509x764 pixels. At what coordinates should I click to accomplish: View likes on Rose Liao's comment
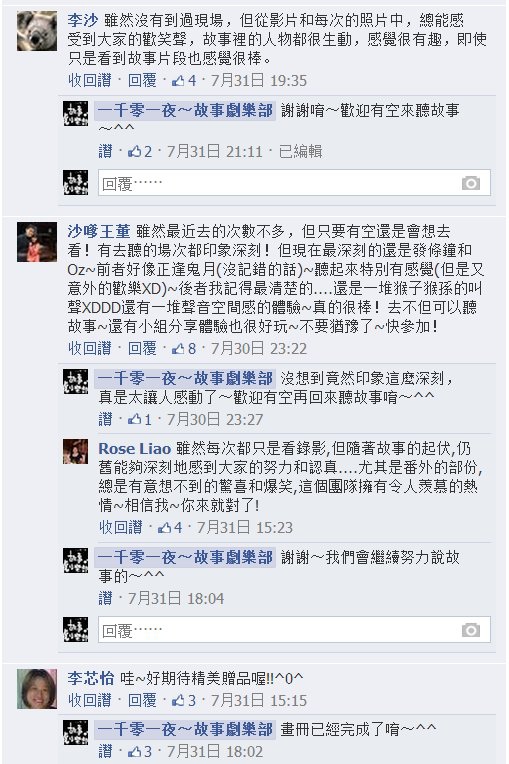coord(170,527)
